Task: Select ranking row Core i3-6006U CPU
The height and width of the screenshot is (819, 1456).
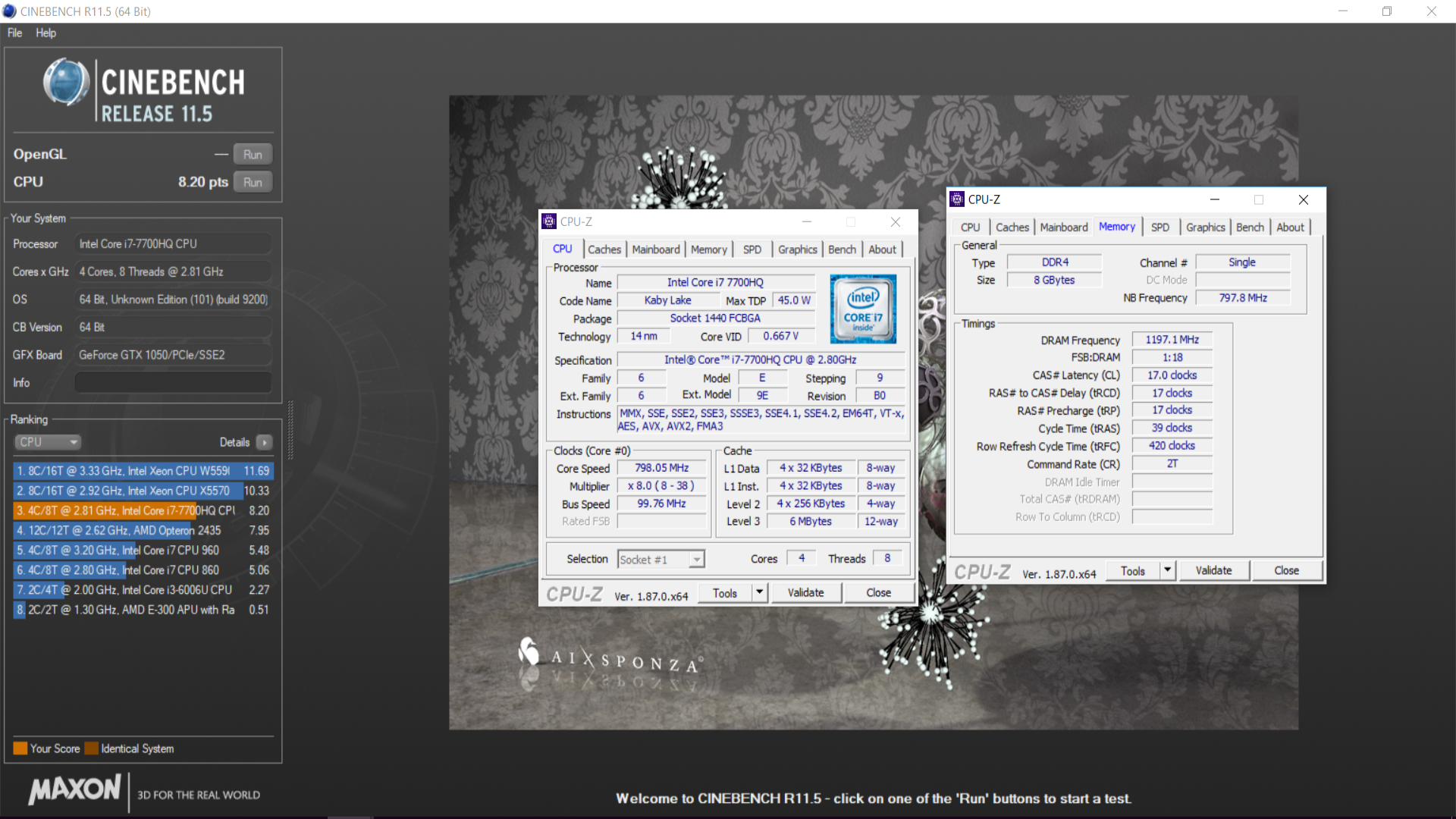Action: point(143,589)
